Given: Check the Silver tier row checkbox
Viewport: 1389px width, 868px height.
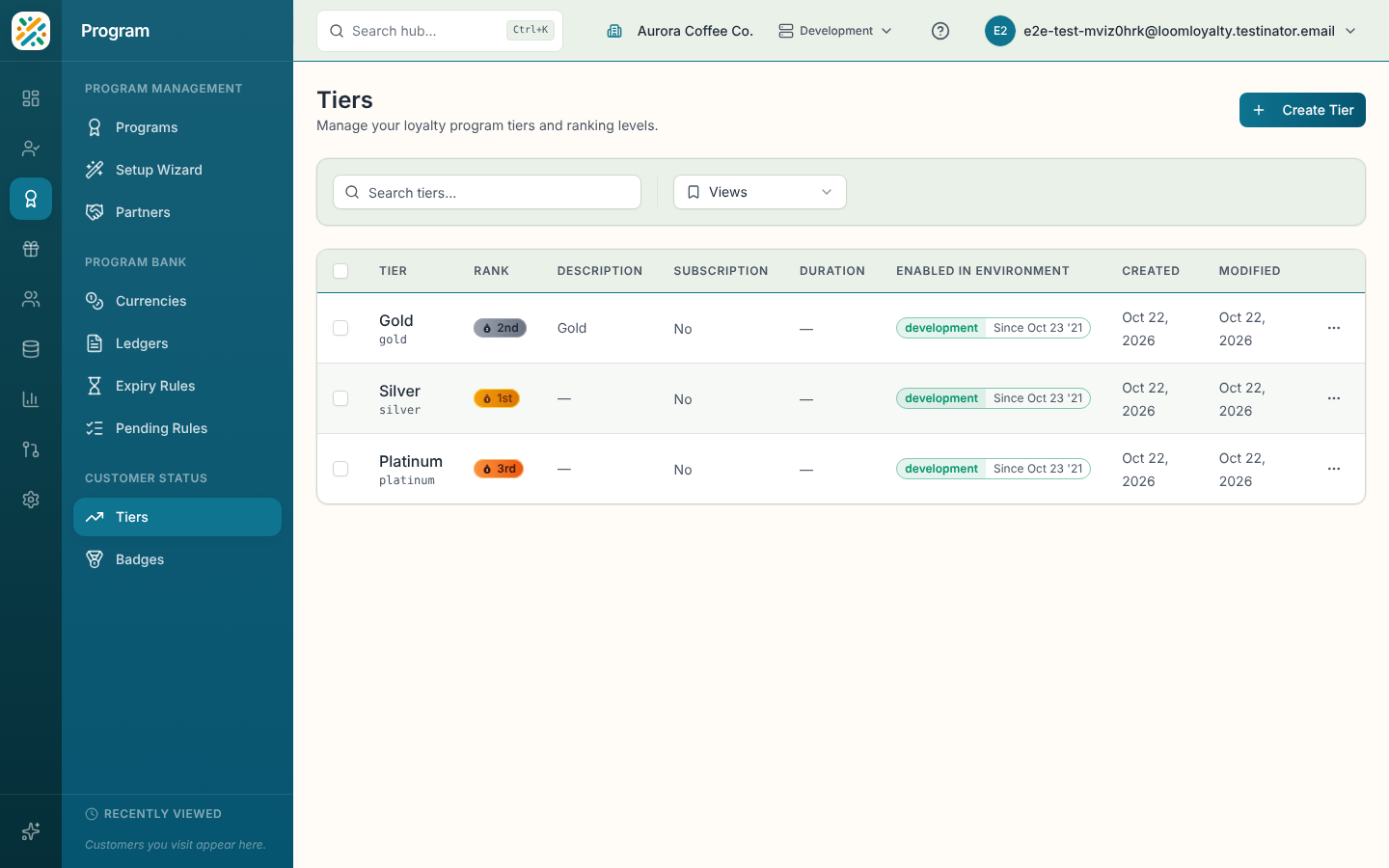Looking at the screenshot, I should point(340,398).
